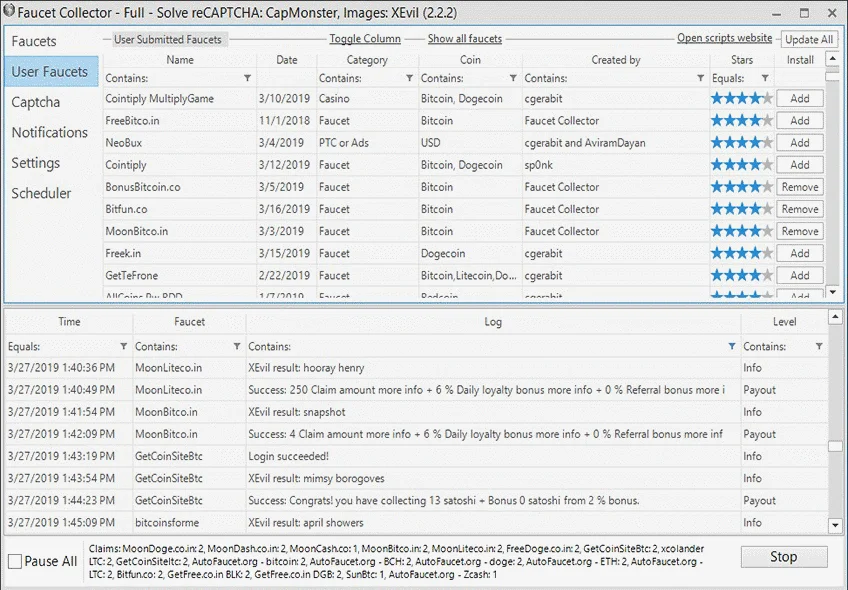Remove the MoonBitco.in faucet
848x590 pixels.
pyautogui.click(x=800, y=231)
